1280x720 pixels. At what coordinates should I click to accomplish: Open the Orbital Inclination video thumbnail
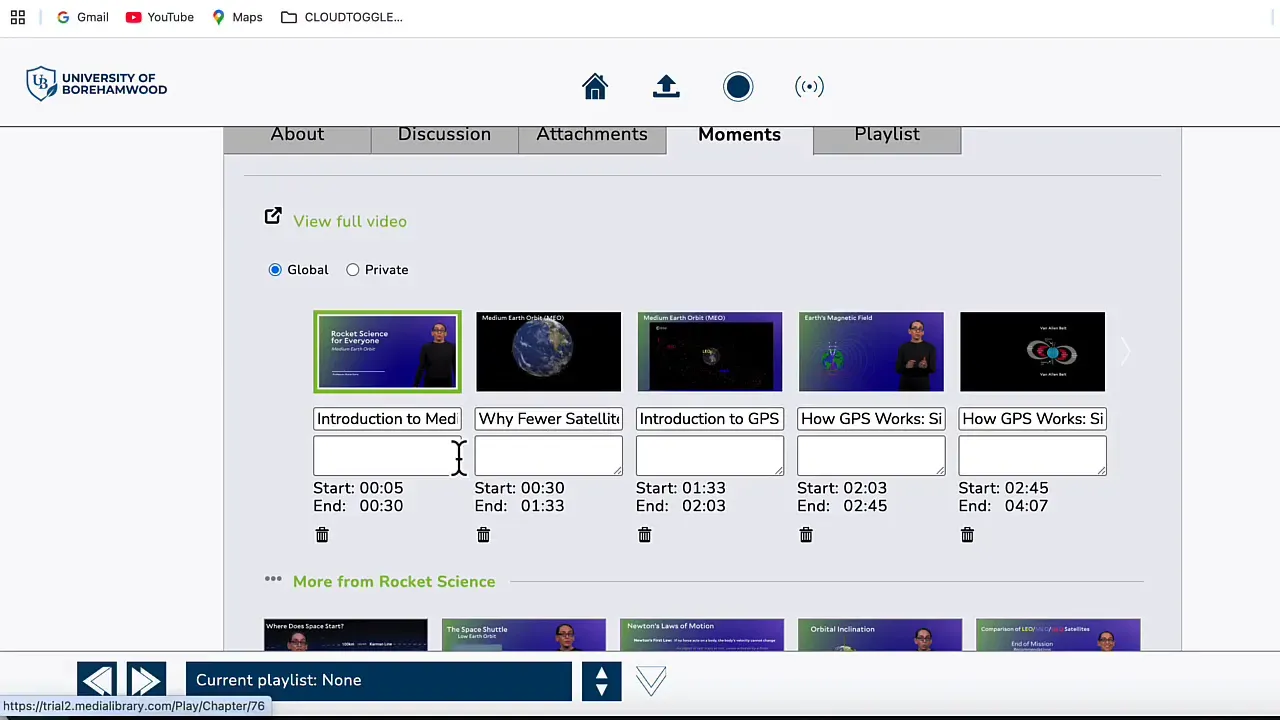point(880,635)
